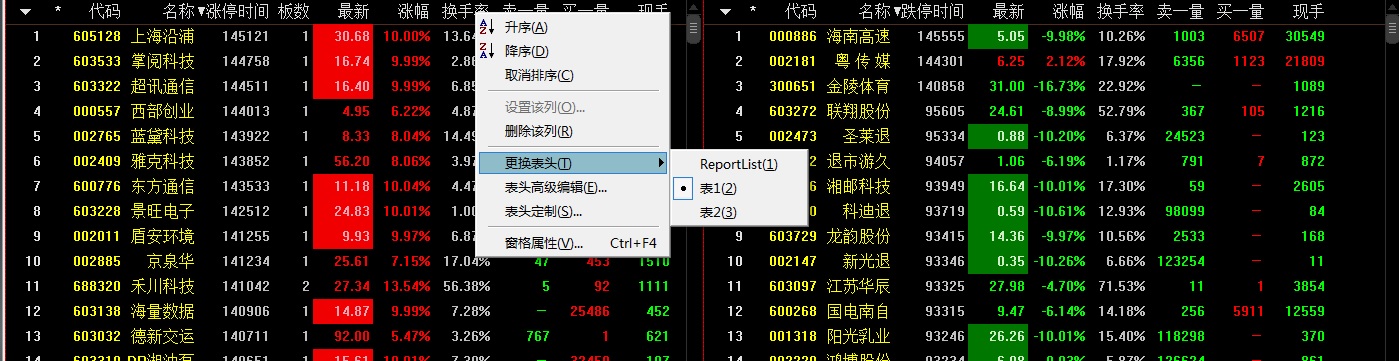Screen dimensions: 1399x361
Task: Open the 更换表头(T) submenu entry
Action: 572,163
